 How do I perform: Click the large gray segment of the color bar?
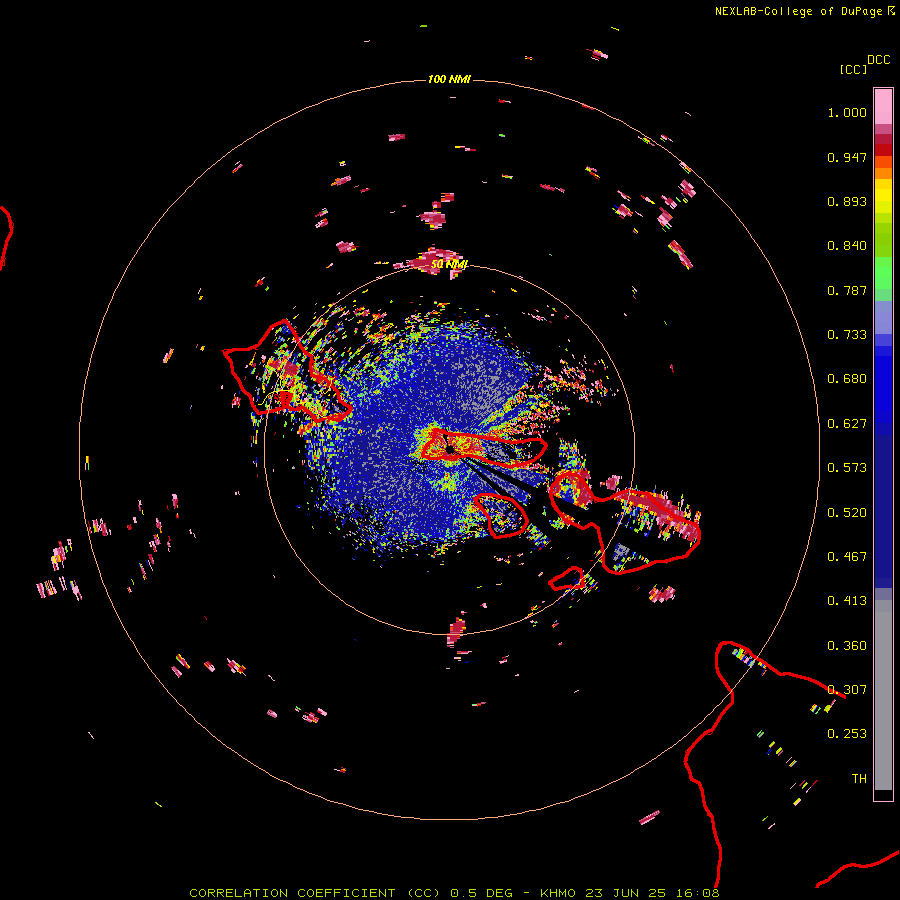point(883,695)
